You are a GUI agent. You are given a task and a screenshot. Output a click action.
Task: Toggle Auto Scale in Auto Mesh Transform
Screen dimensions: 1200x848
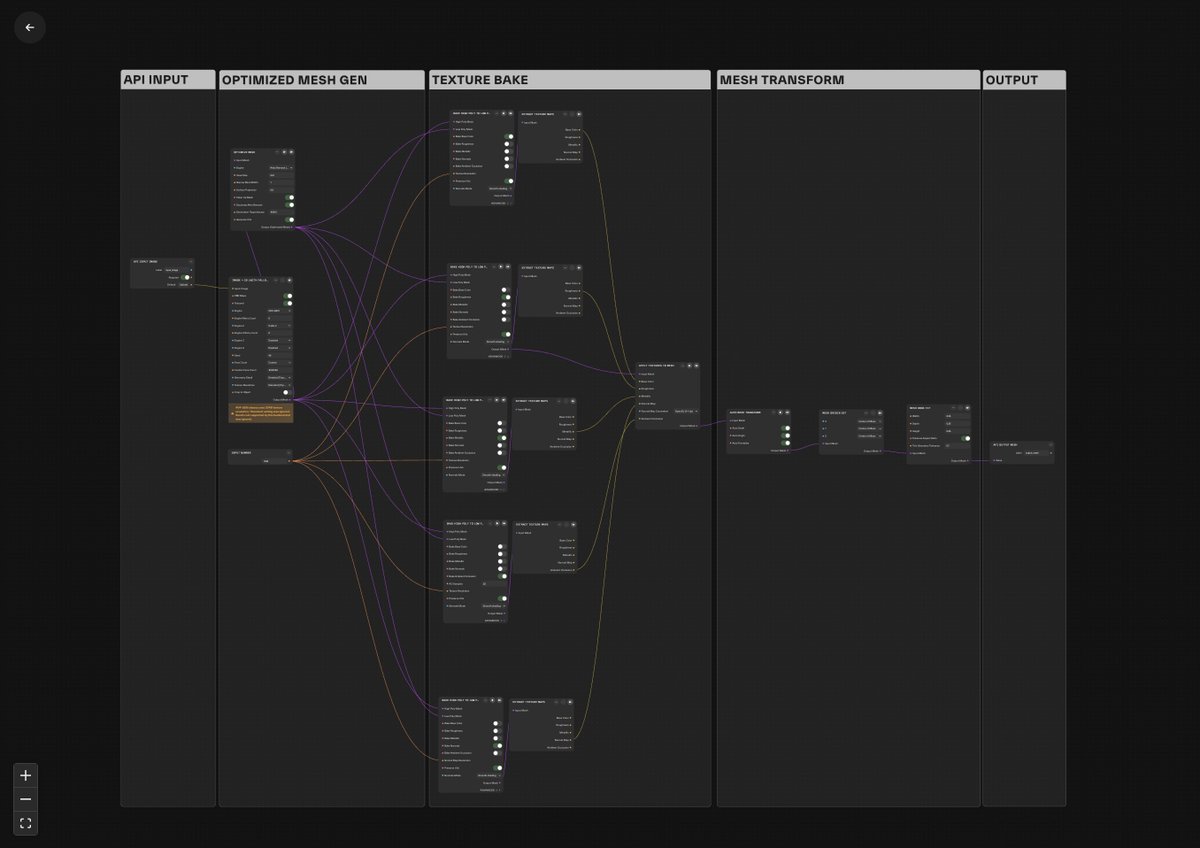[785, 428]
